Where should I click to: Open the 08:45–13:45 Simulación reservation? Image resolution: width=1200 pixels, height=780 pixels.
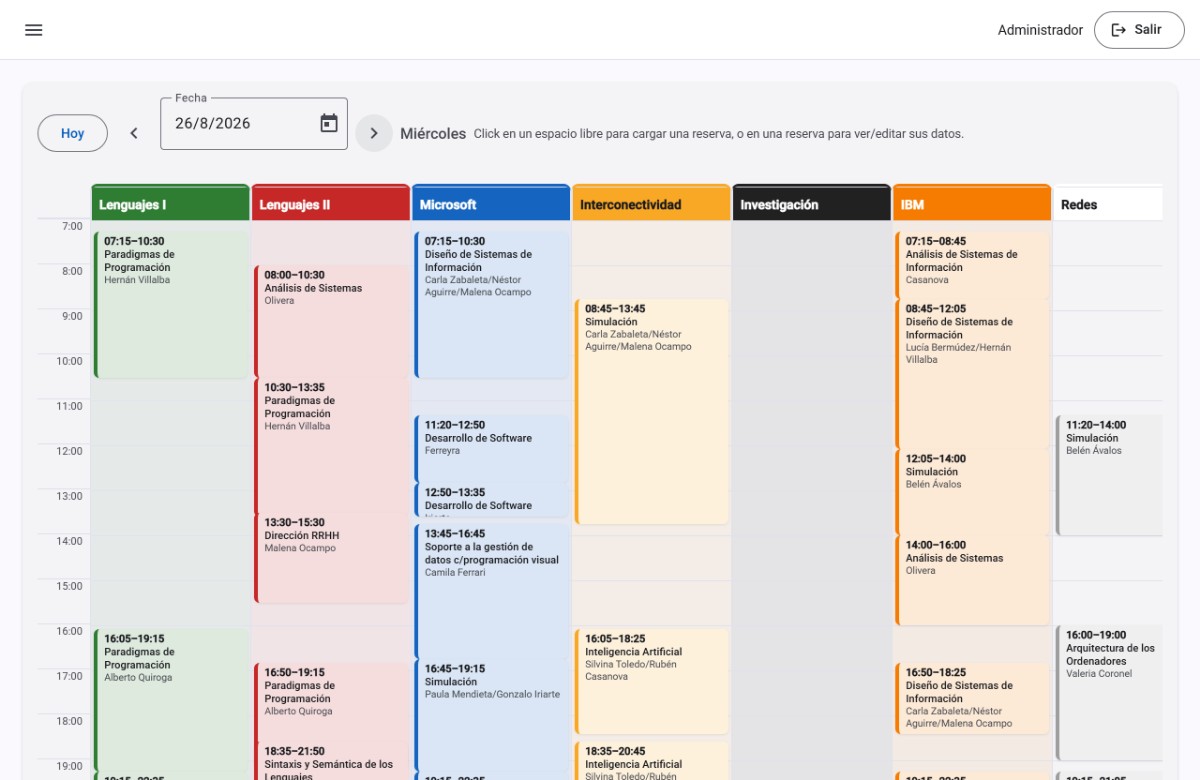pos(652,411)
